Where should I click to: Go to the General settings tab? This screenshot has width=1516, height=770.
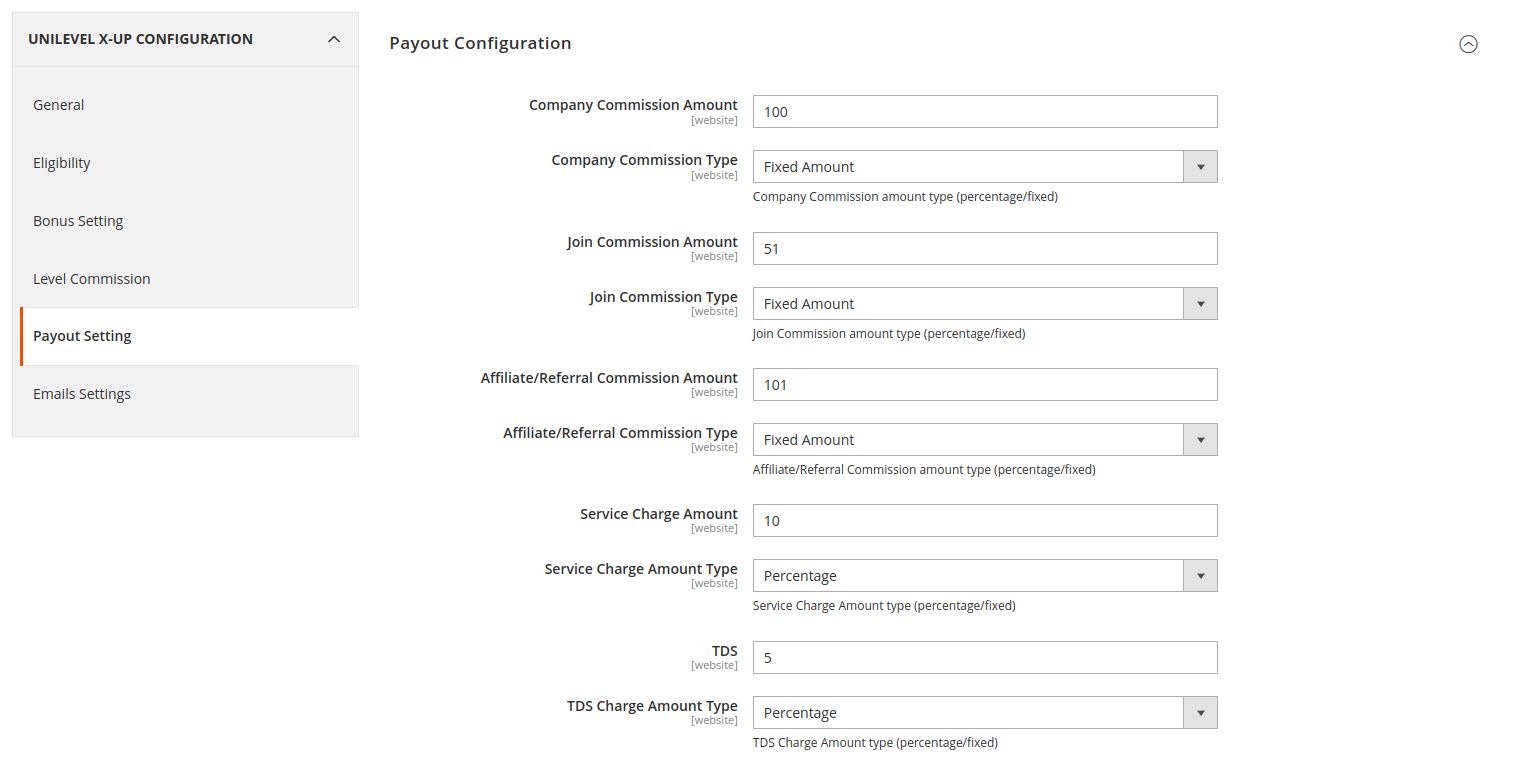pyautogui.click(x=59, y=105)
